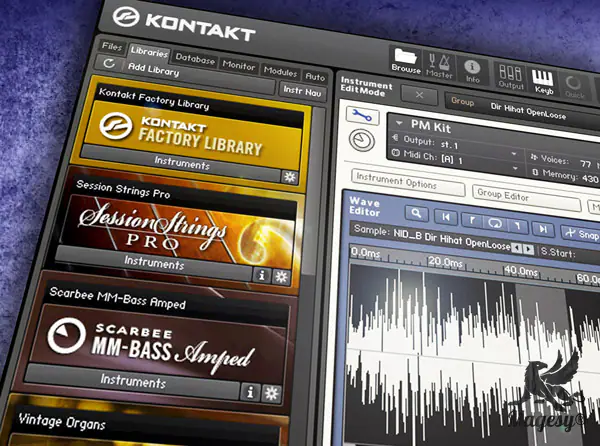
Task: Open the Midi Ch dropdown
Action: [515, 168]
